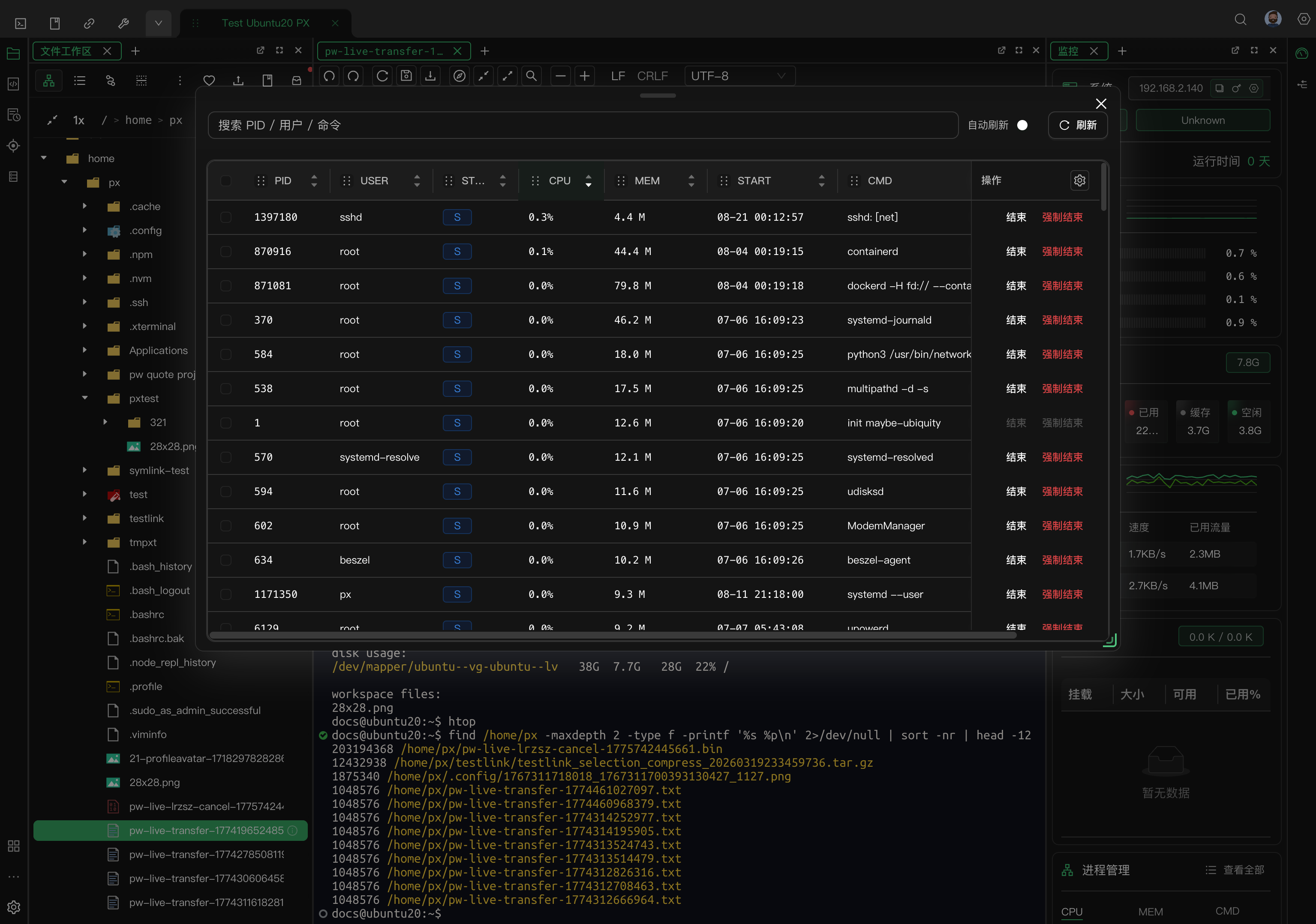Close the process manager dialog
The width and height of the screenshot is (1316, 924).
pyautogui.click(x=1101, y=104)
